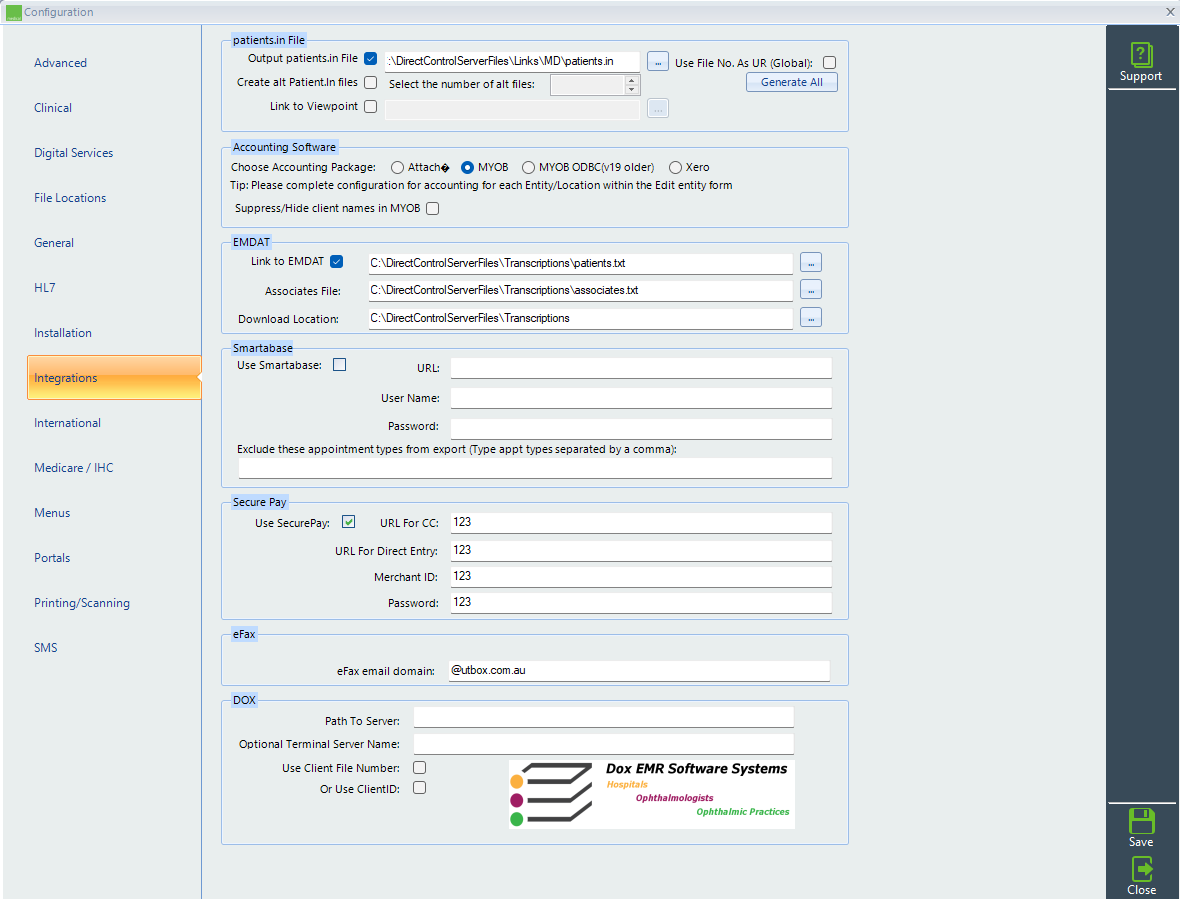Go to File Locations section
The image size is (1180, 899).
coord(70,198)
